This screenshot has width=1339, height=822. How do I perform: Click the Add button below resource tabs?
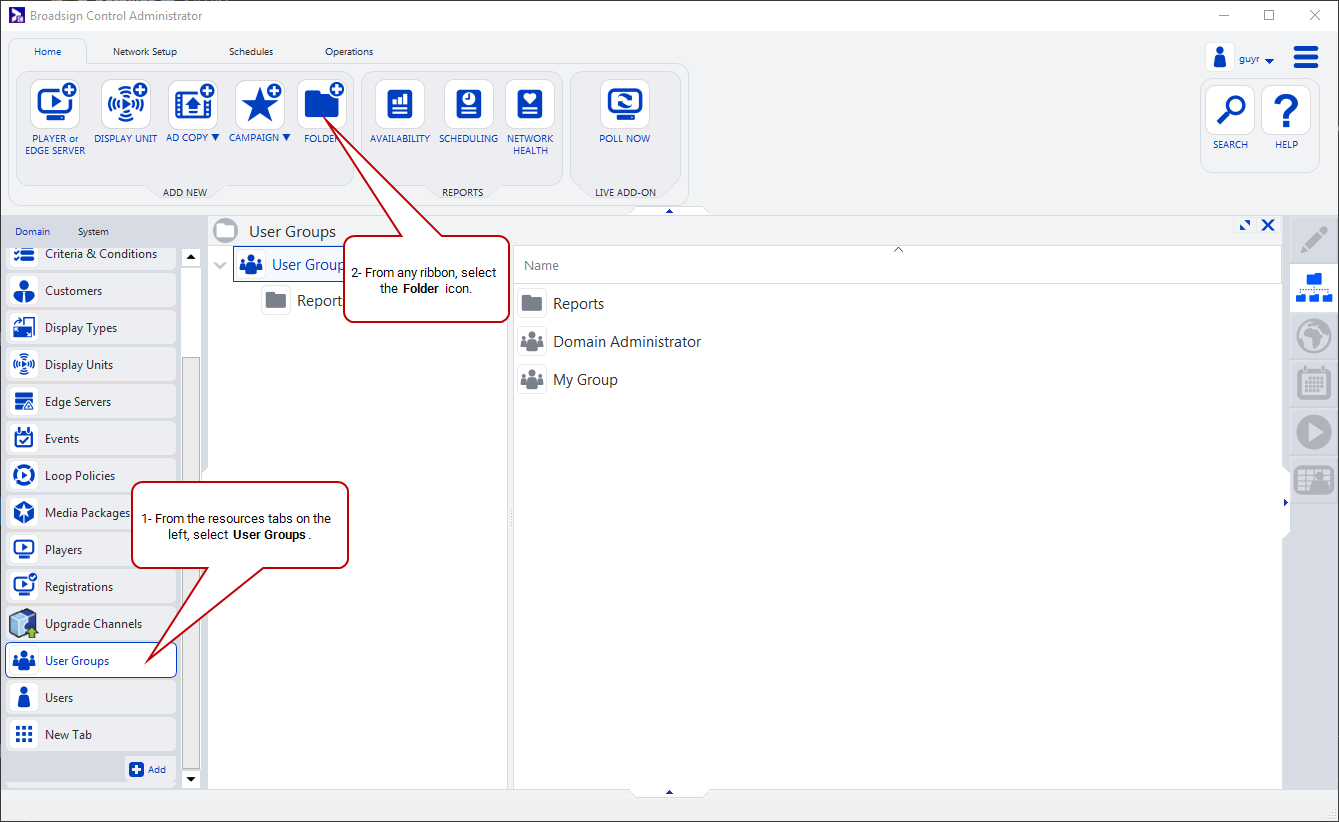148,769
